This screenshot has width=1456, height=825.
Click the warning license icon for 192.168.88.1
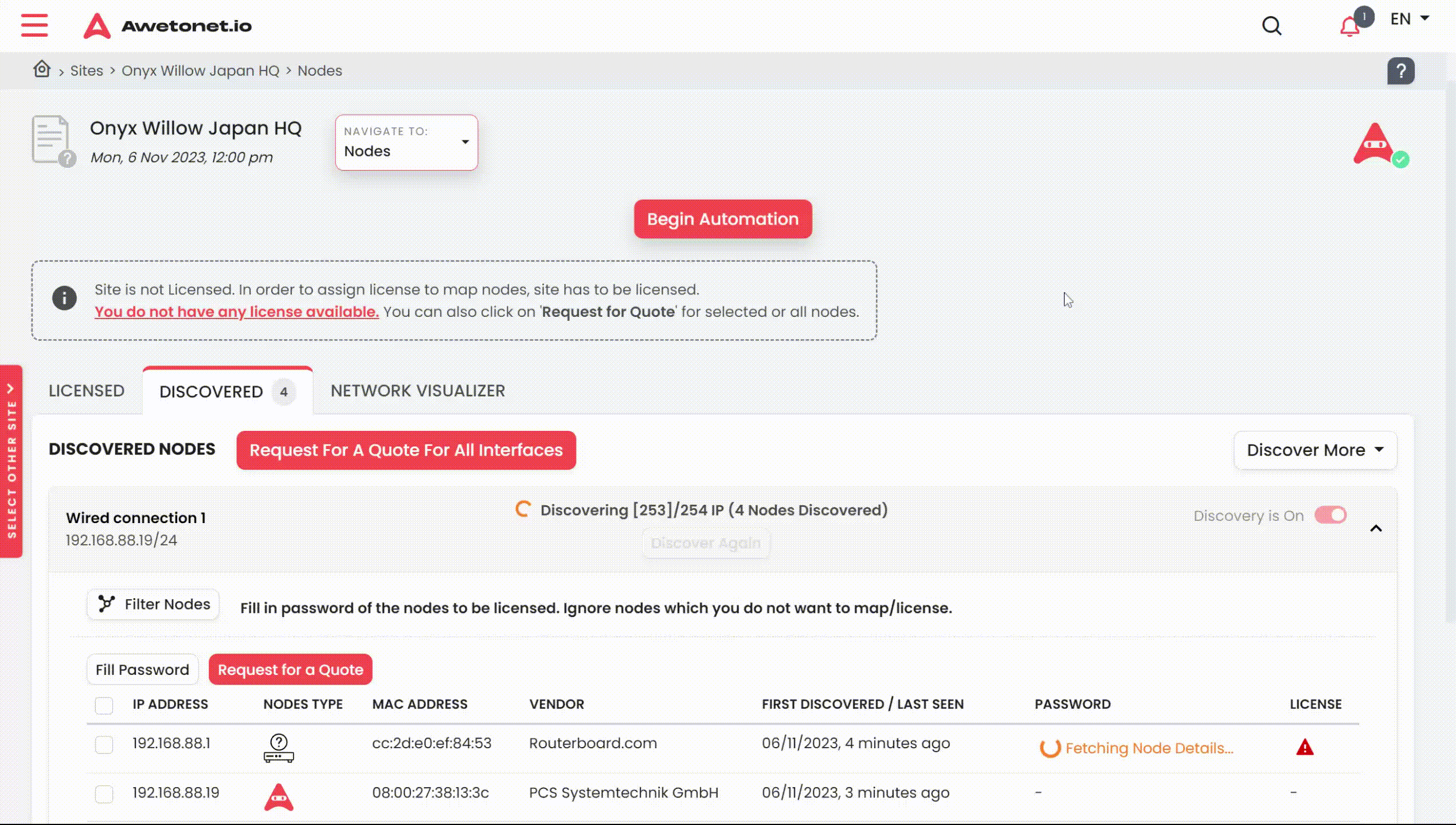[1305, 747]
